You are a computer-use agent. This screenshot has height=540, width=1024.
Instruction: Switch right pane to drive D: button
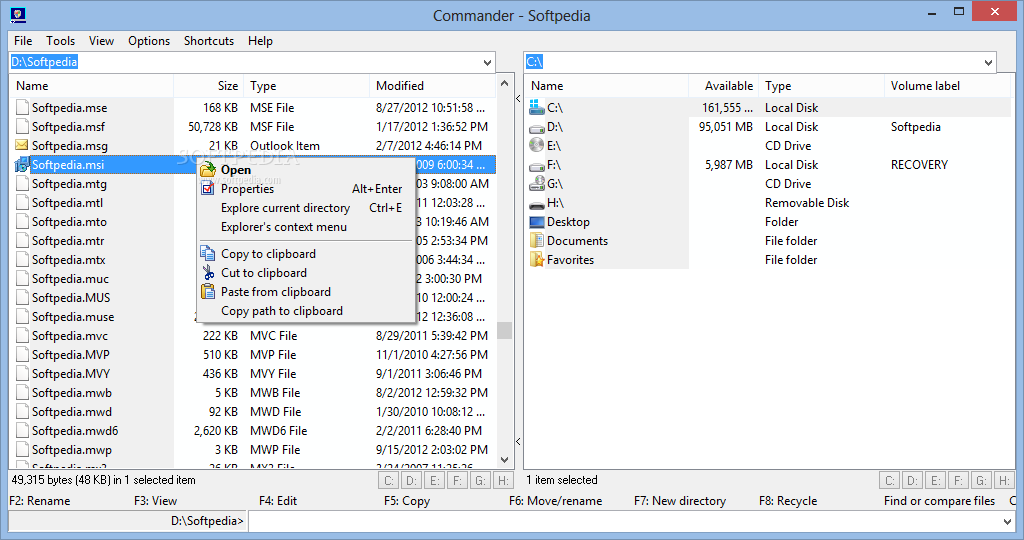(912, 481)
